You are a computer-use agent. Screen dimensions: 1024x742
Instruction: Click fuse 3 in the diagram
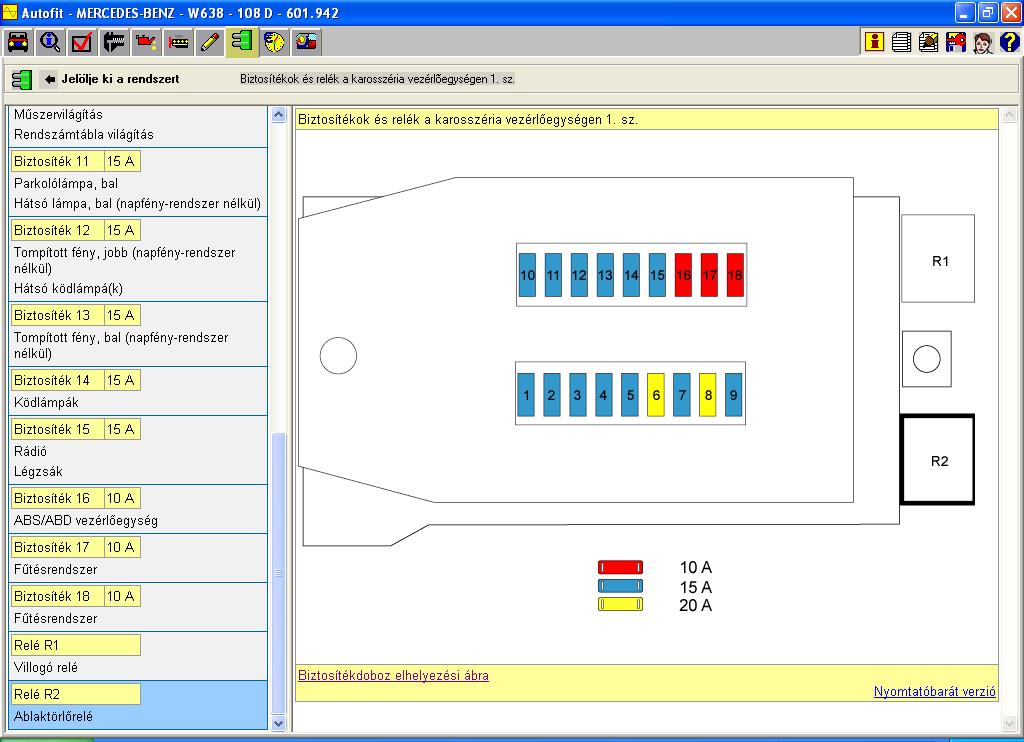(x=577, y=395)
